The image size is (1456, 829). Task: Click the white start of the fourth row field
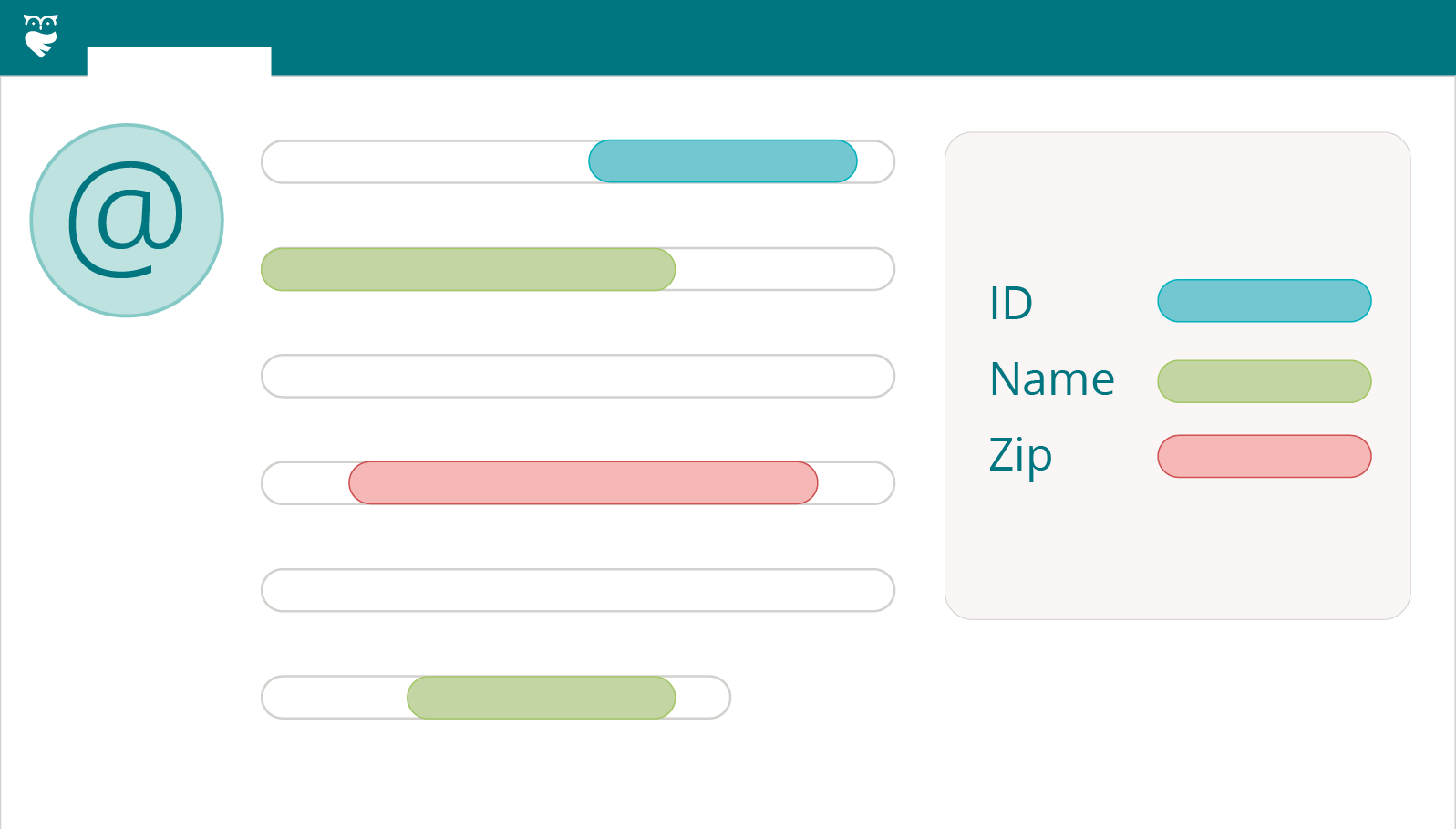[305, 482]
